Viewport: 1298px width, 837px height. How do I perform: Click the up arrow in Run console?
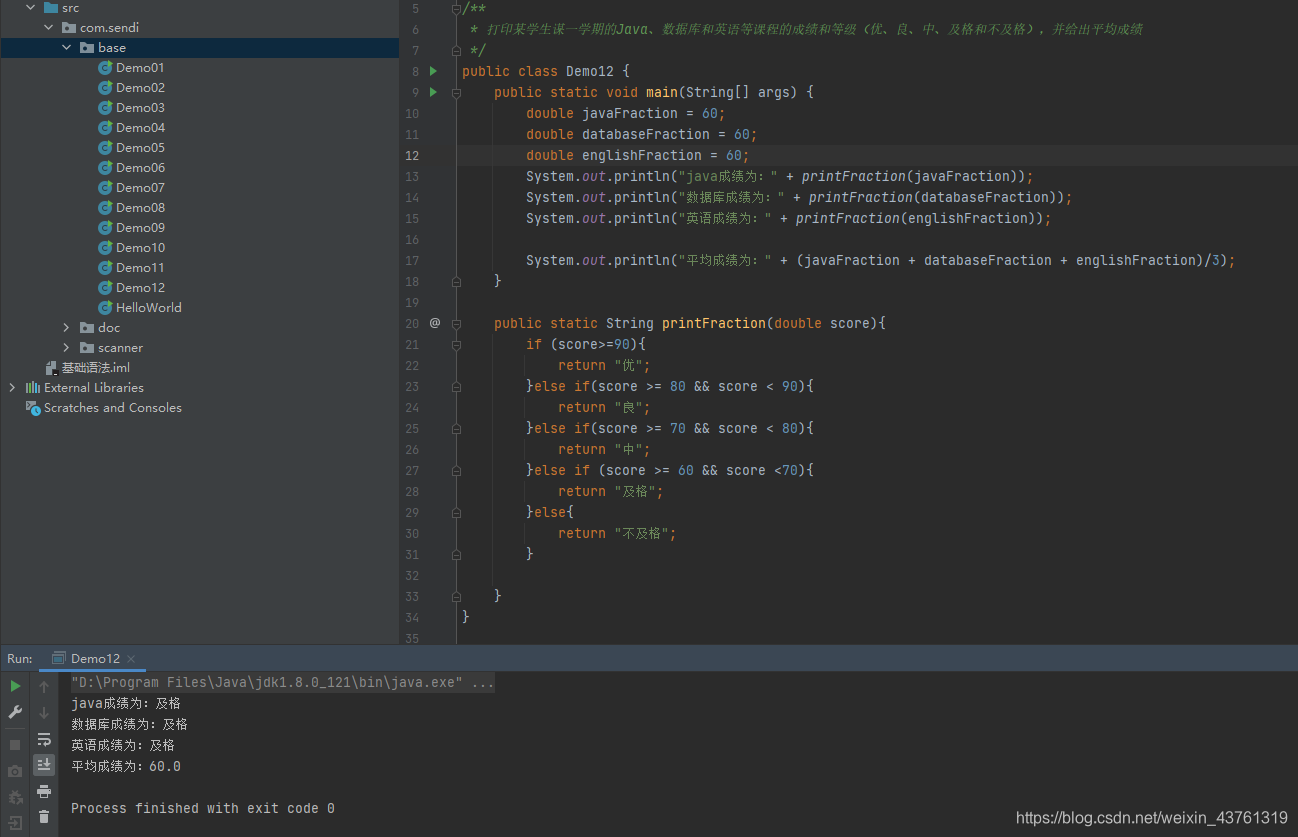(44, 687)
